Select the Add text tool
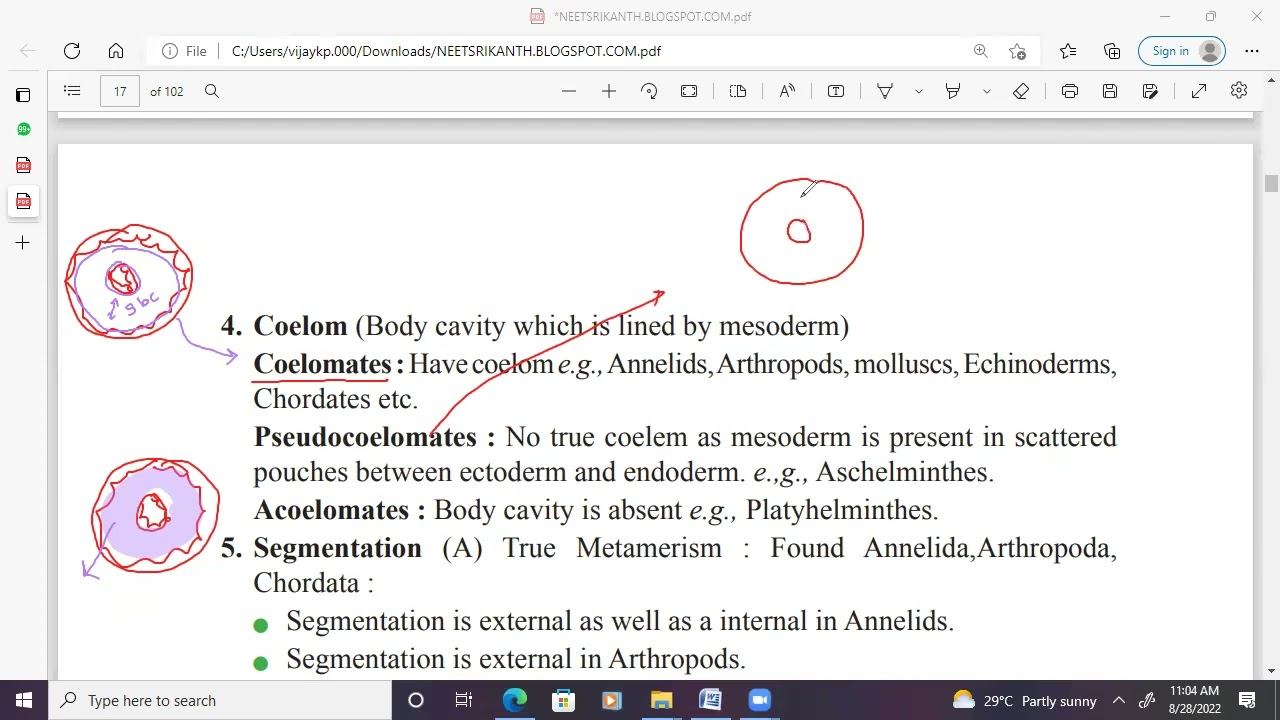Viewport: 1280px width, 720px height. (x=836, y=91)
